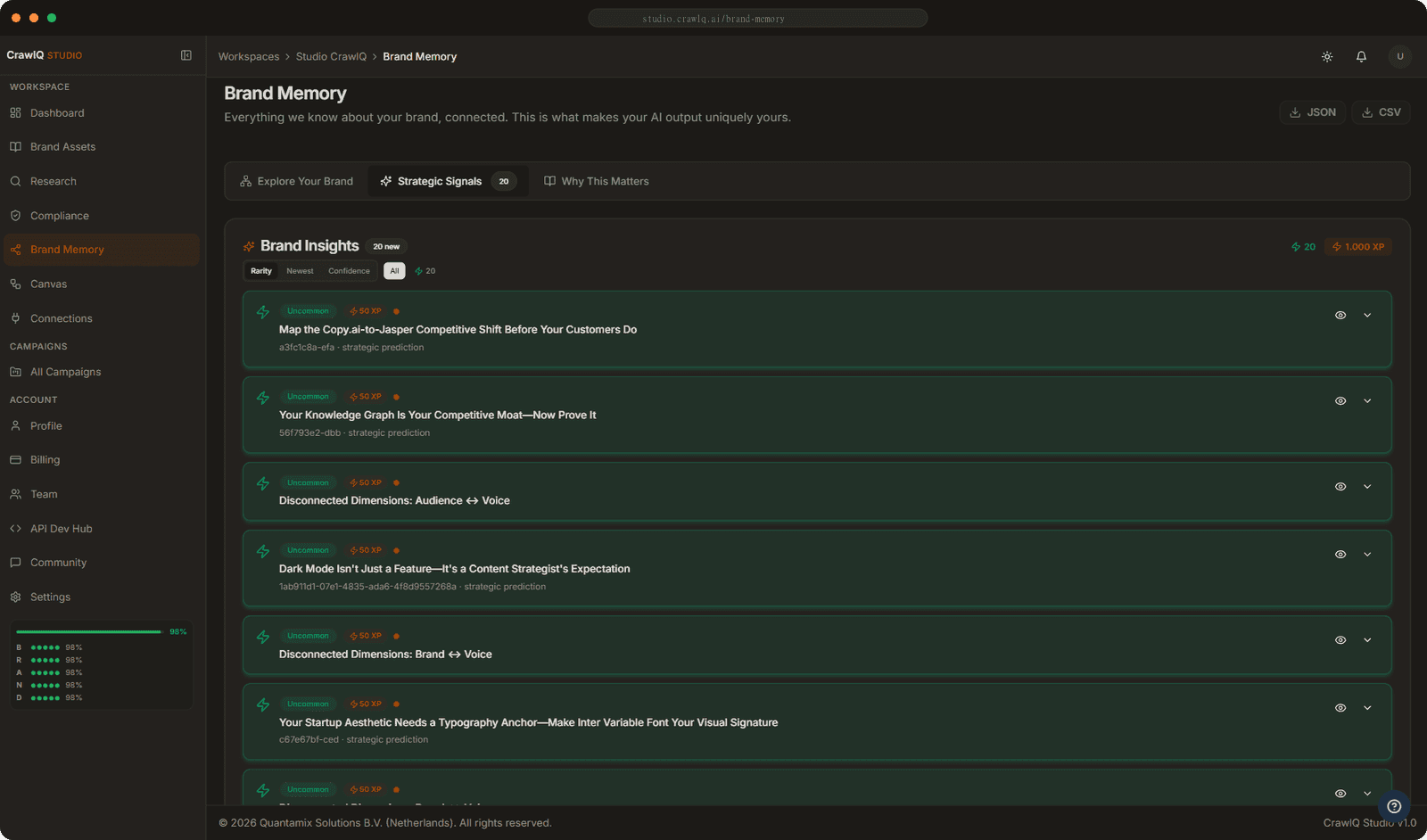Click the 98% brand progress bar
The height and width of the screenshot is (840, 1427).
tap(89, 631)
